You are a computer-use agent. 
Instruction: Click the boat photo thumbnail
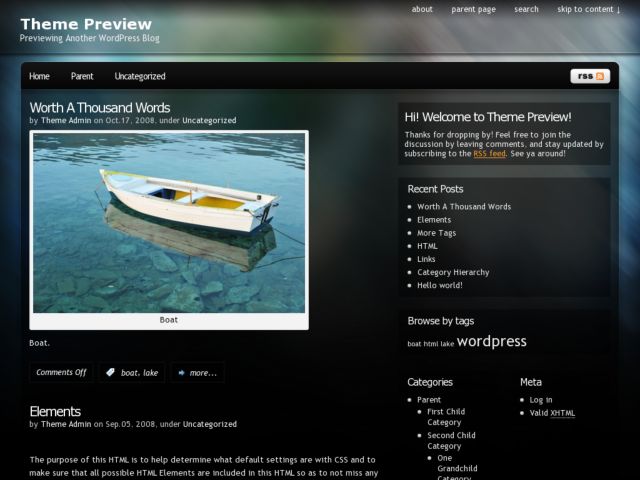pyautogui.click(x=169, y=223)
